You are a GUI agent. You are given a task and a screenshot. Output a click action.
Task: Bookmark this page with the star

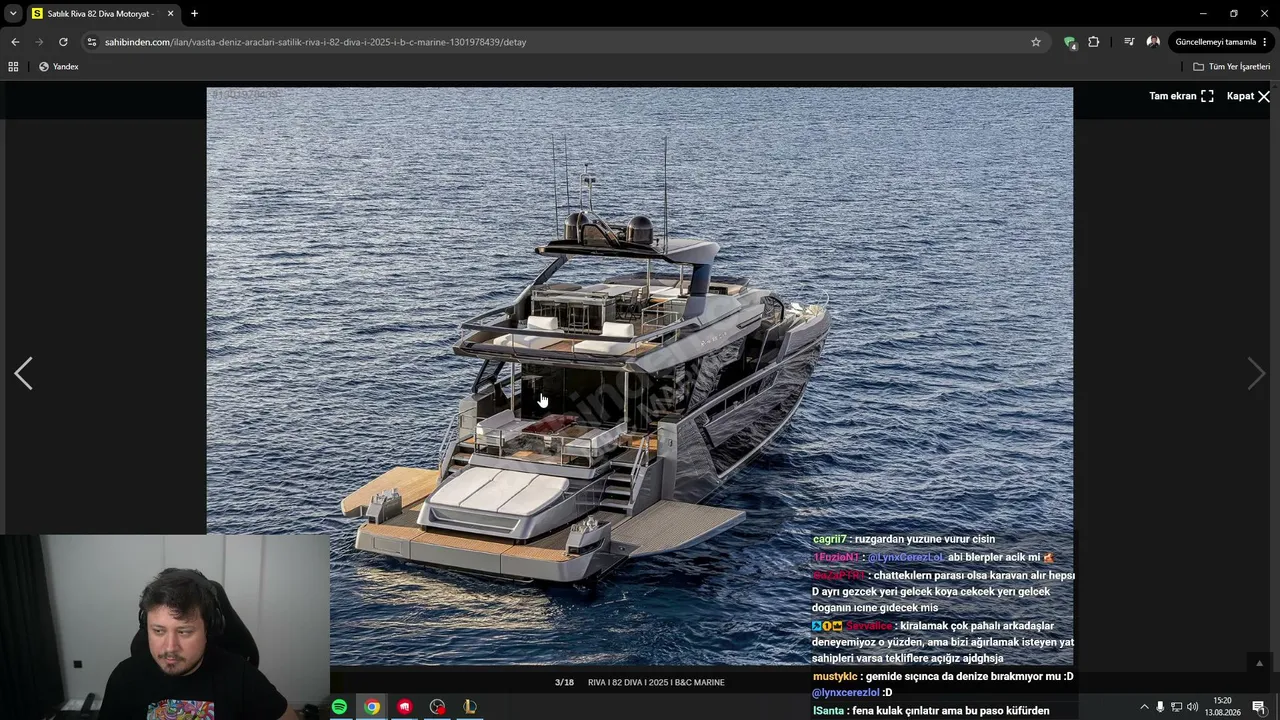1036,42
